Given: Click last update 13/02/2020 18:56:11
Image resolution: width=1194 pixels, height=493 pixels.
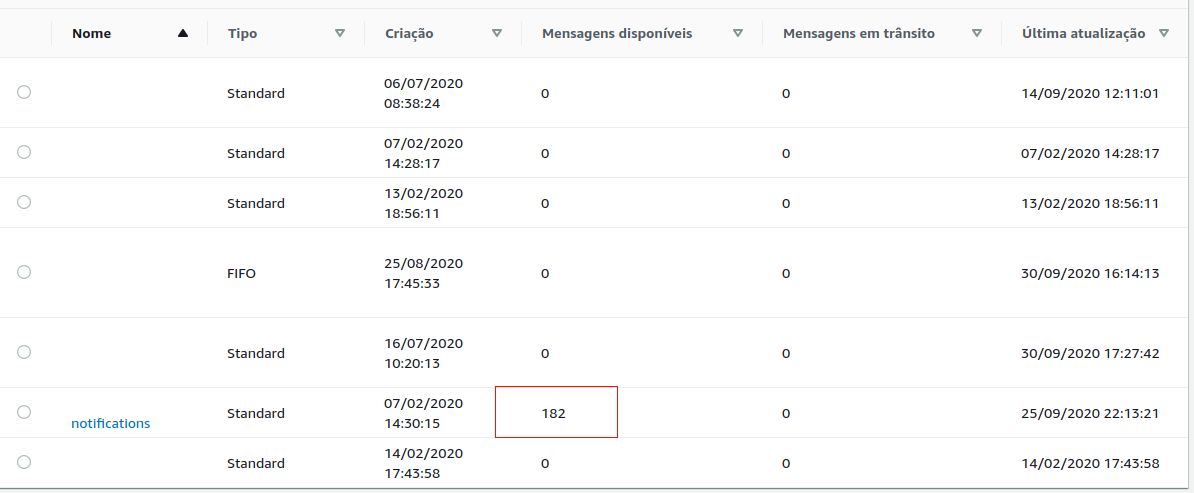Looking at the screenshot, I should click(x=1090, y=203).
